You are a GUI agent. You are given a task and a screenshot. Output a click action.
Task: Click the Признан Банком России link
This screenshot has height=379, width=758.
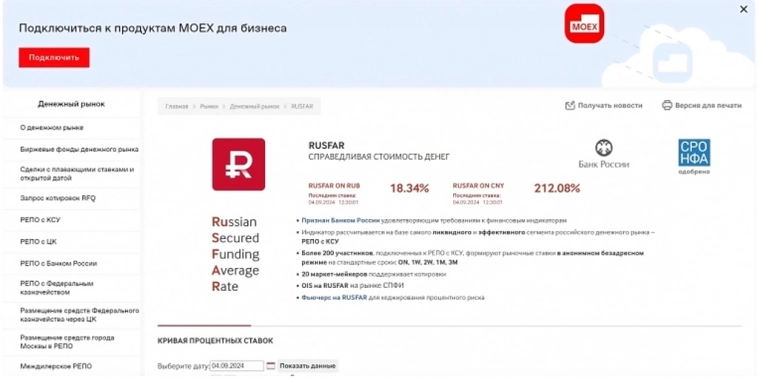340,220
